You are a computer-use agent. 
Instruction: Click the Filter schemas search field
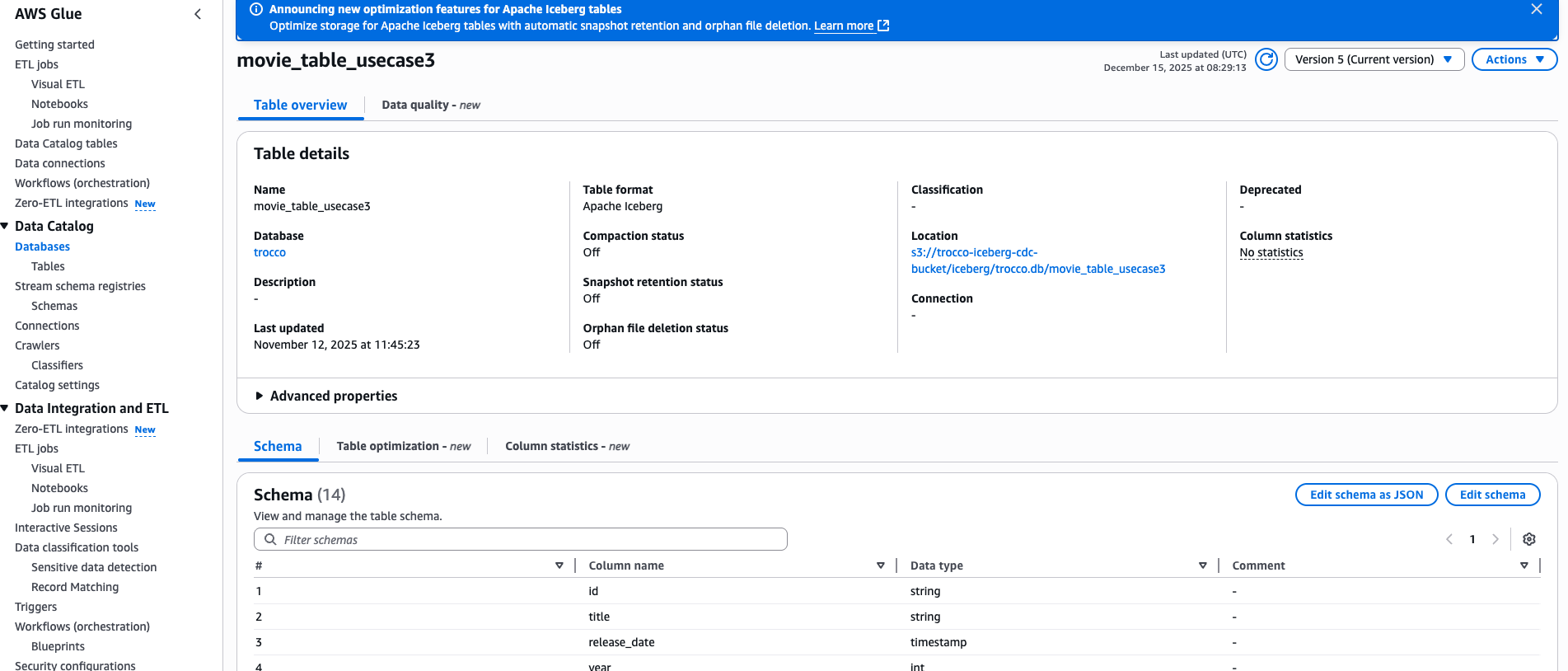click(521, 539)
